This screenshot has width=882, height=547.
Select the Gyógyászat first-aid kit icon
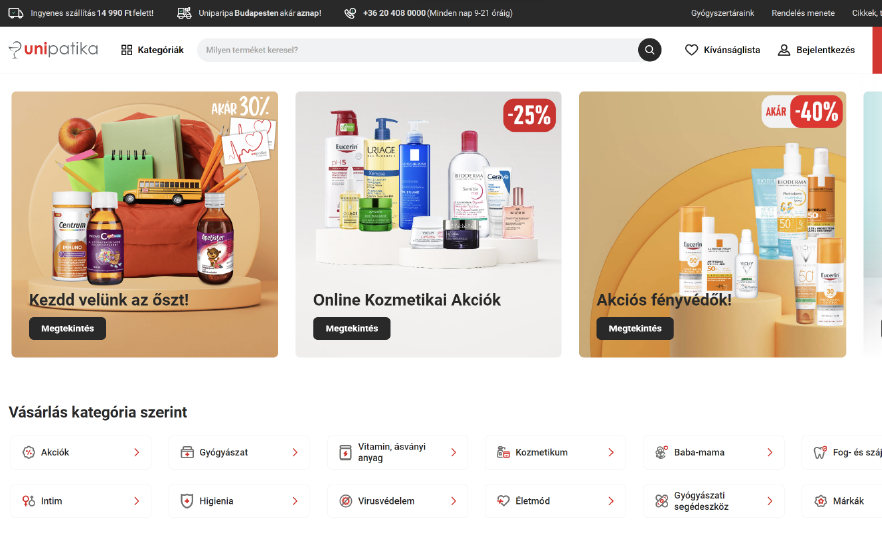187,452
